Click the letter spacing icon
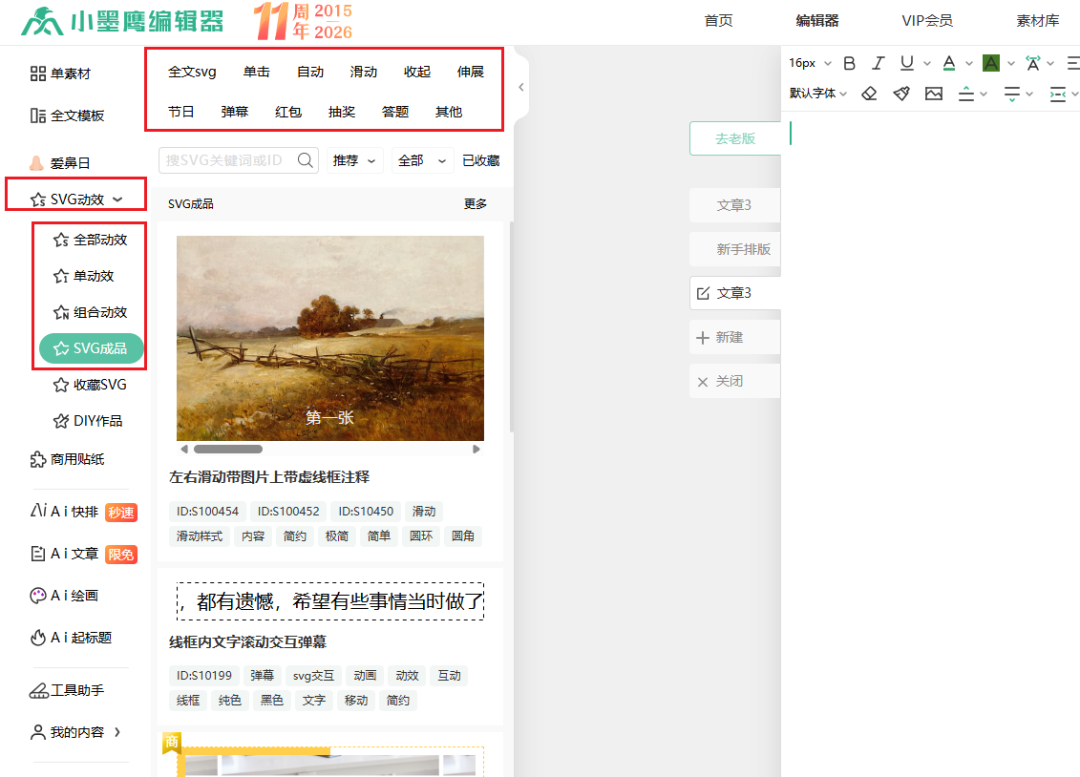This screenshot has width=1080, height=777. tap(1032, 63)
